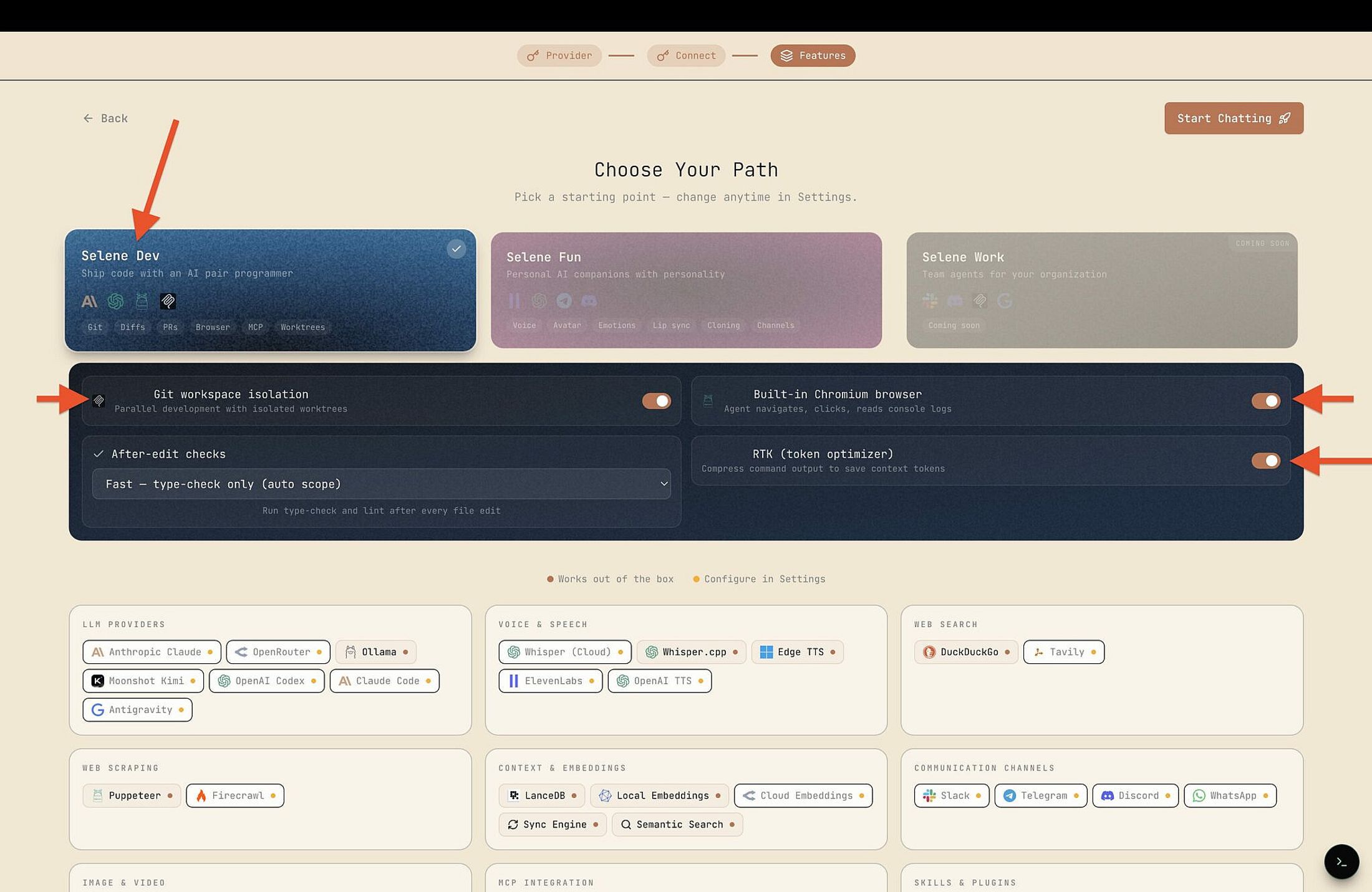
Task: Toggle Built-in Chromium browser switch
Action: click(x=1266, y=401)
